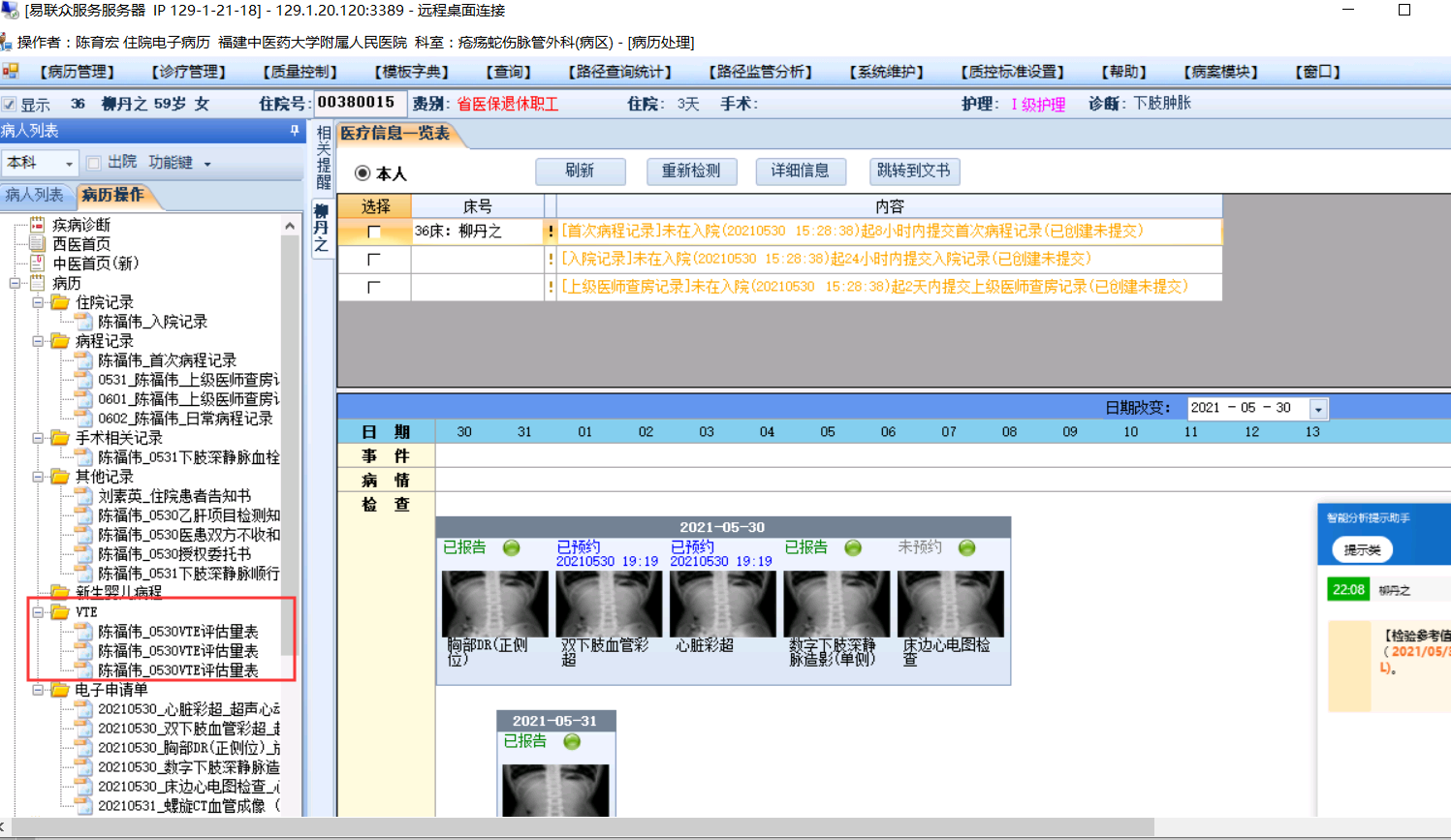This screenshot has height=840, width=1451.
Task: Open 详细信息 via its button
Action: (800, 171)
